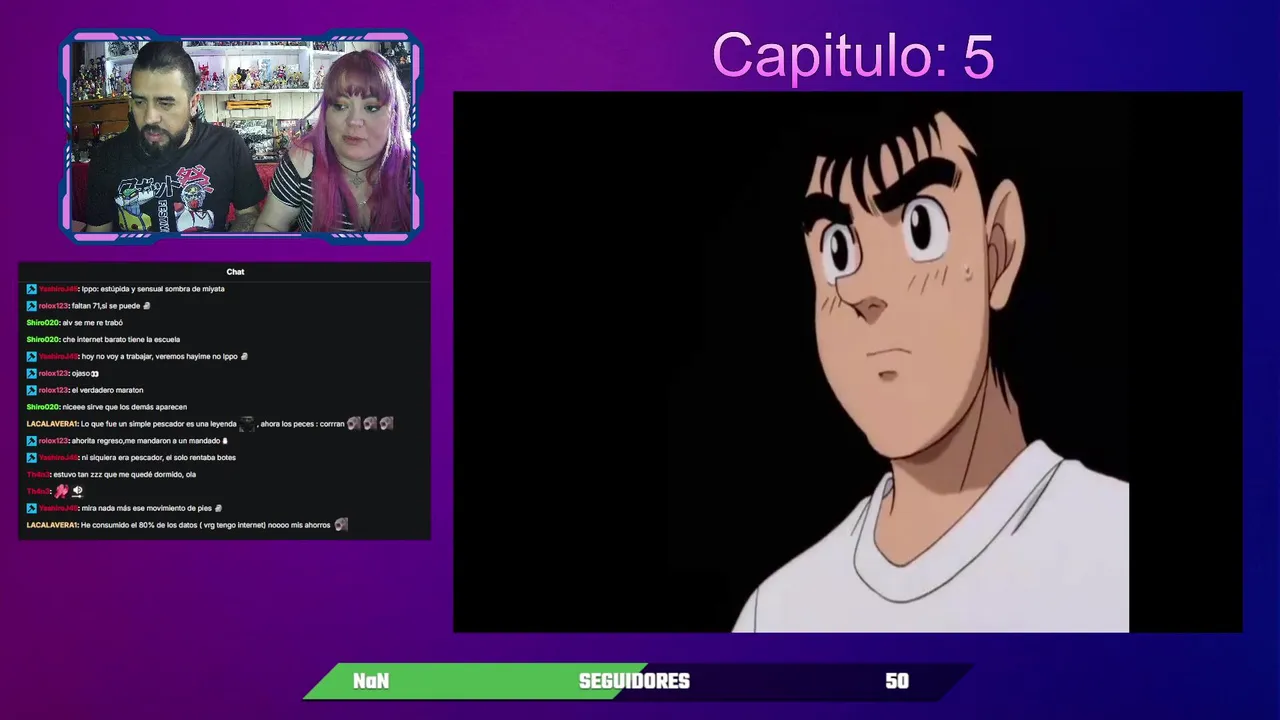Image resolution: width=1280 pixels, height=720 pixels.
Task: Click the emote after 'movimiento de pies'
Action: click(218, 508)
